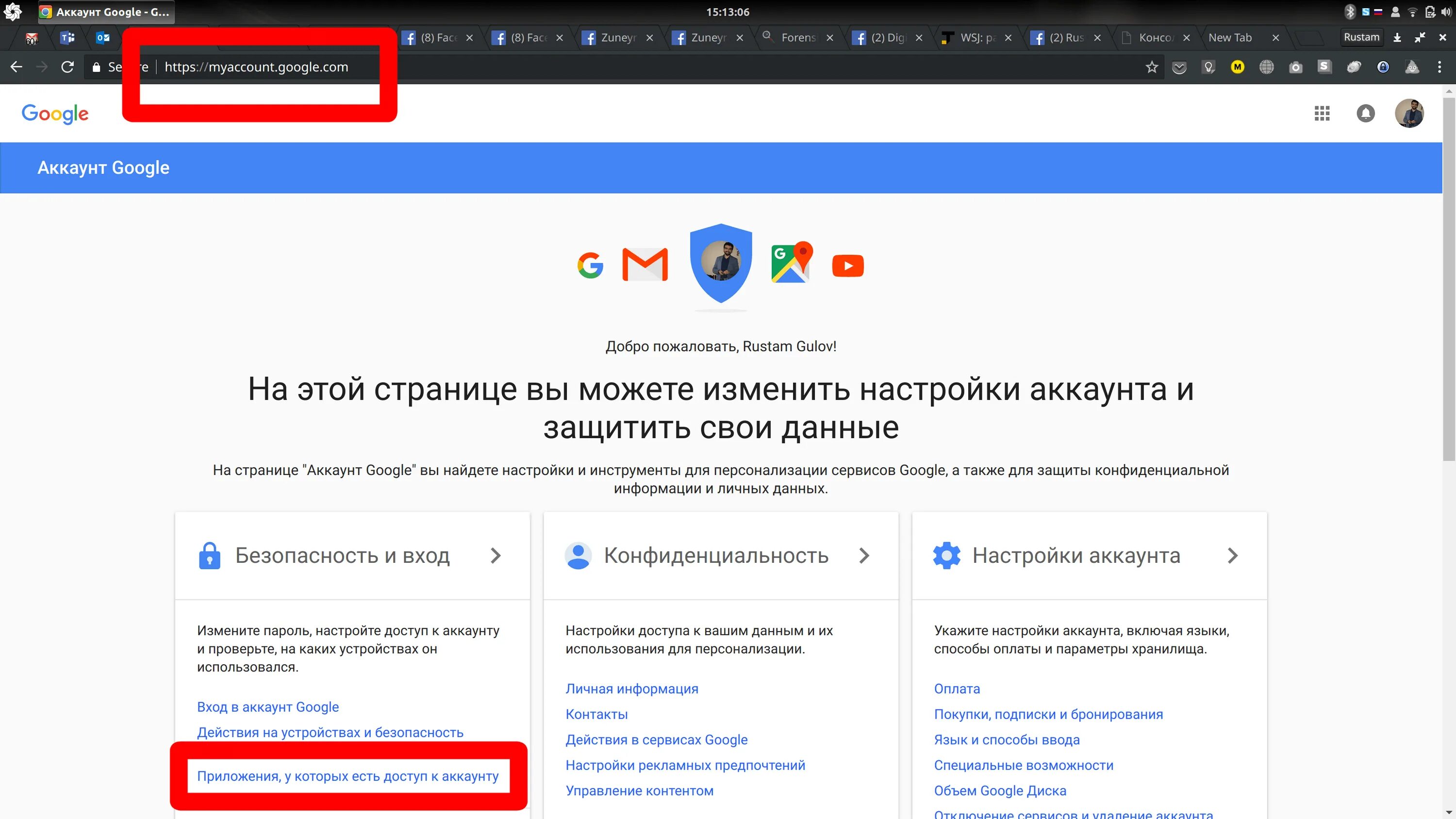Click the page vertical scrollbar
Viewport: 1456px width, 819px height.
click(1448, 277)
